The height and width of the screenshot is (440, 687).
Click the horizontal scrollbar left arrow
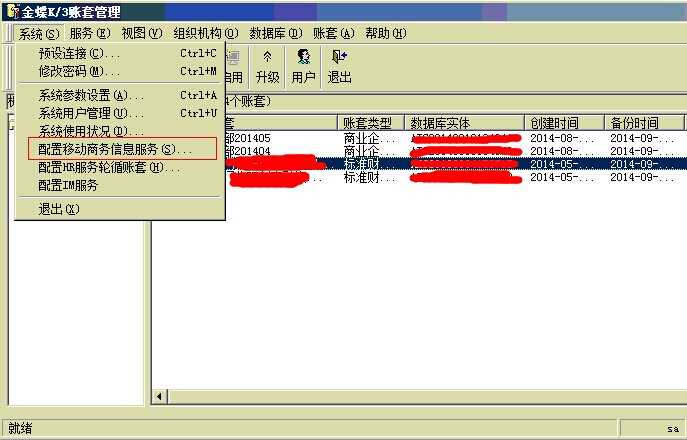[159, 397]
